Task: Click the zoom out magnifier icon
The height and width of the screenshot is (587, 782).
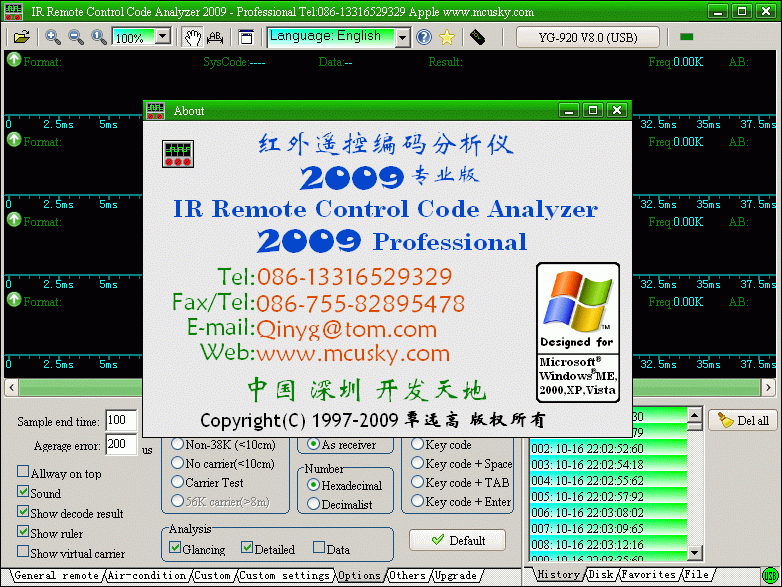Action: [x=76, y=37]
